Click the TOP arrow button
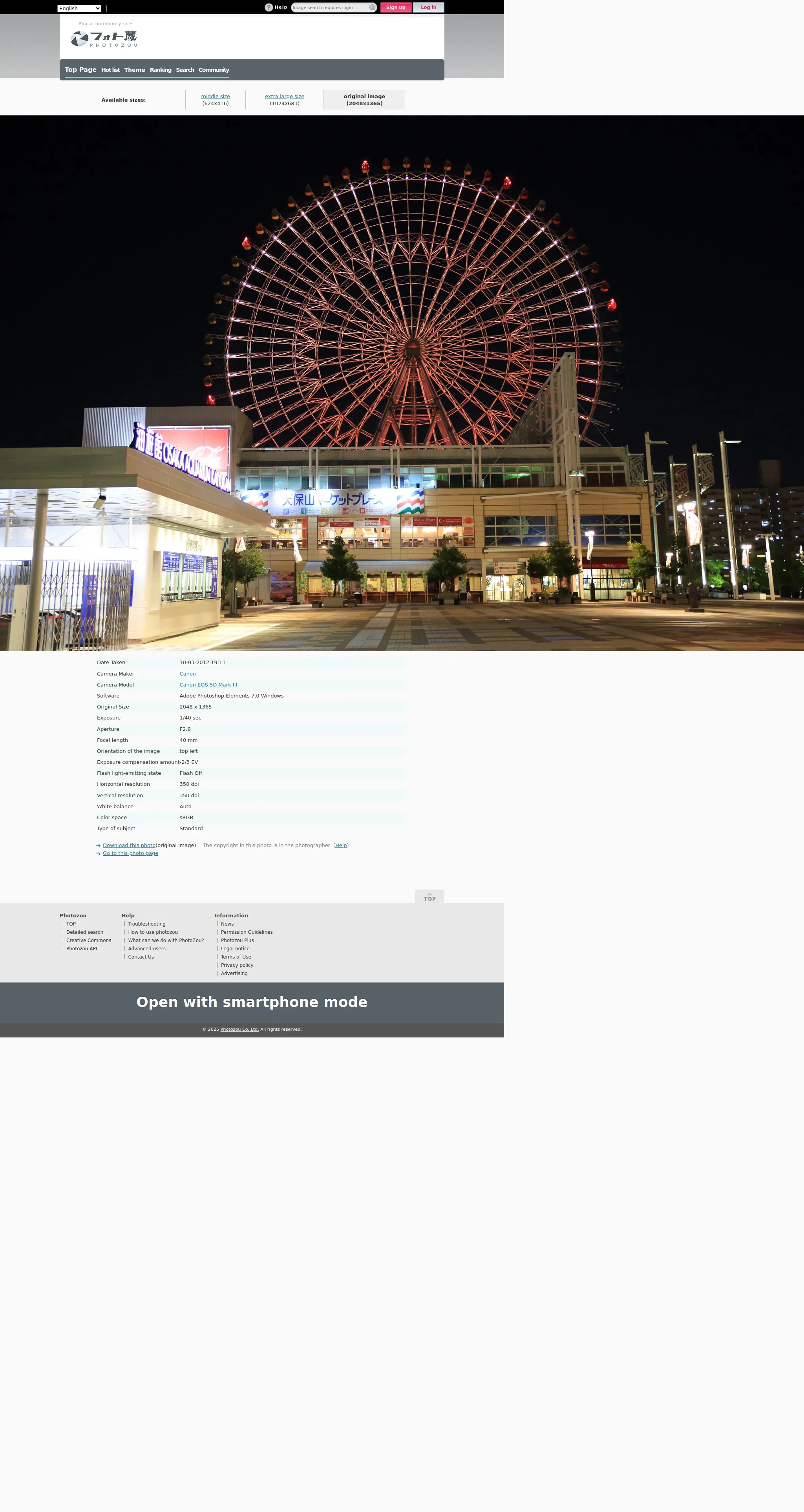Screen dimensions: 804x1512 tap(429, 896)
